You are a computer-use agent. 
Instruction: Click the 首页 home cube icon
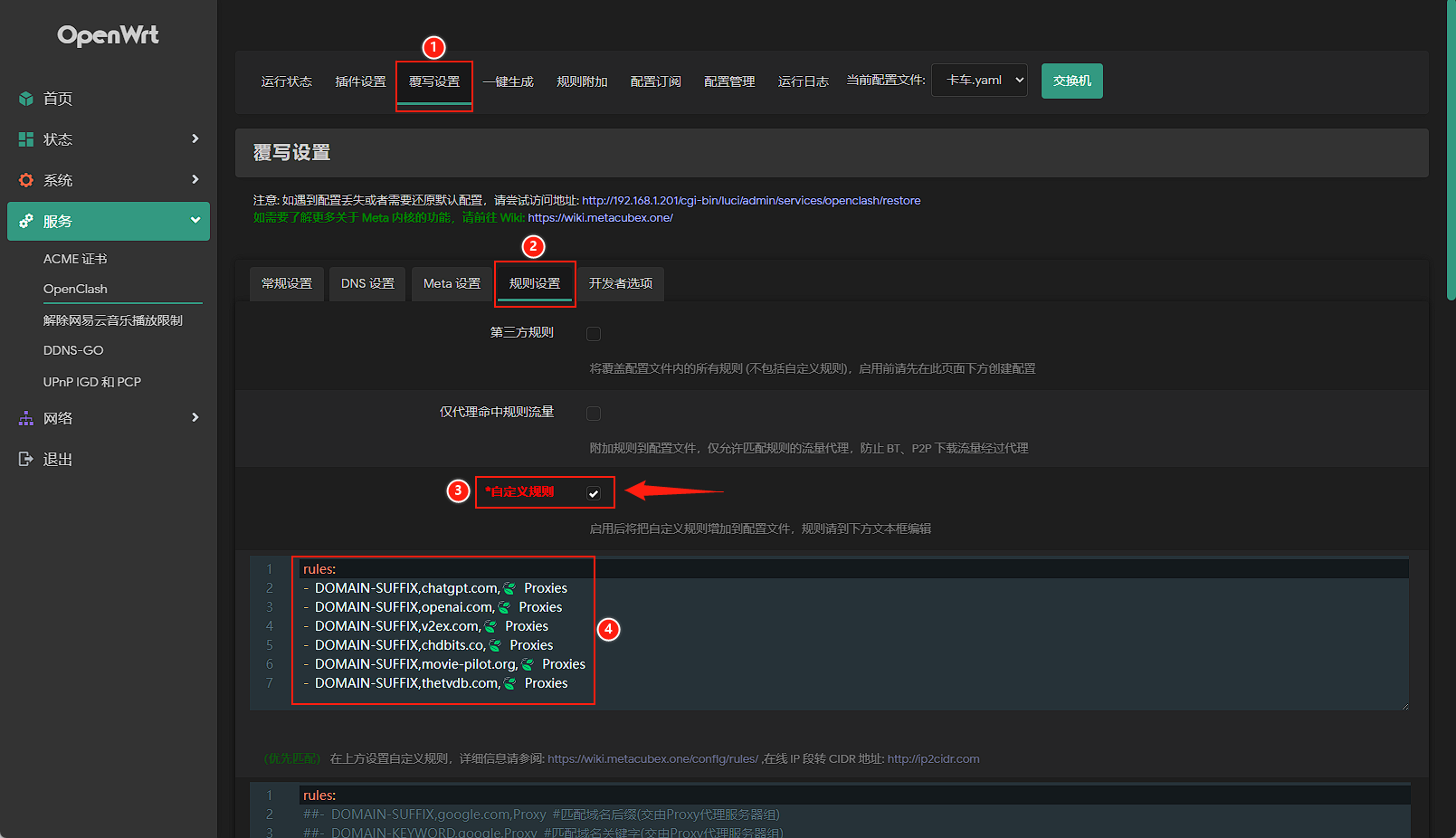coord(26,99)
